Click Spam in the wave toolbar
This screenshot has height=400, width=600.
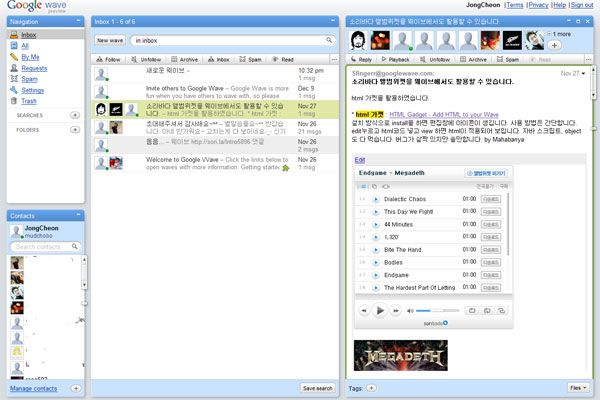pyautogui.click(x=508, y=60)
